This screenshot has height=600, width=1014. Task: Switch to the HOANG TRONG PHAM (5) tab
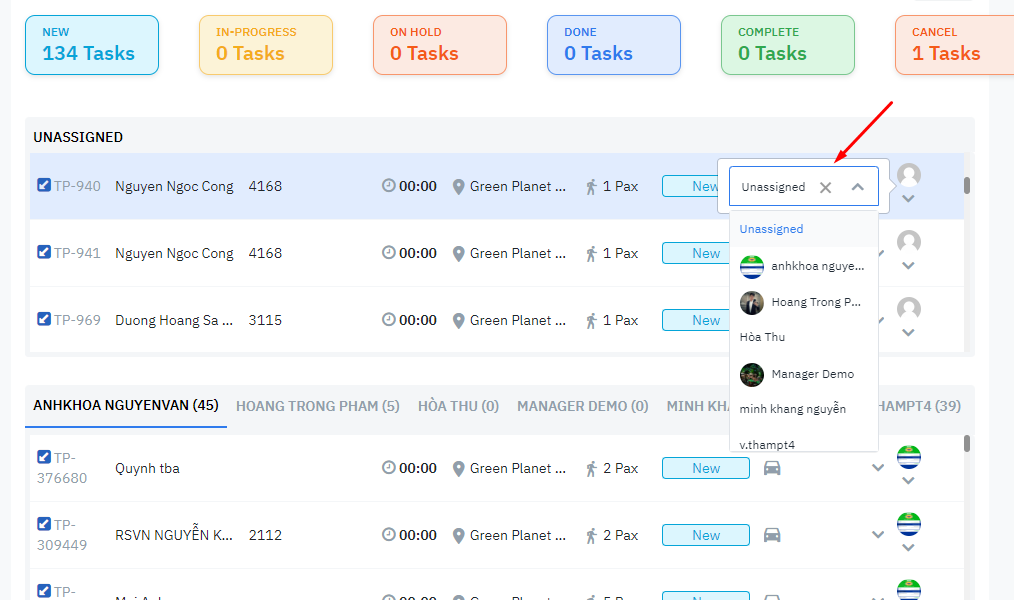[x=317, y=406]
